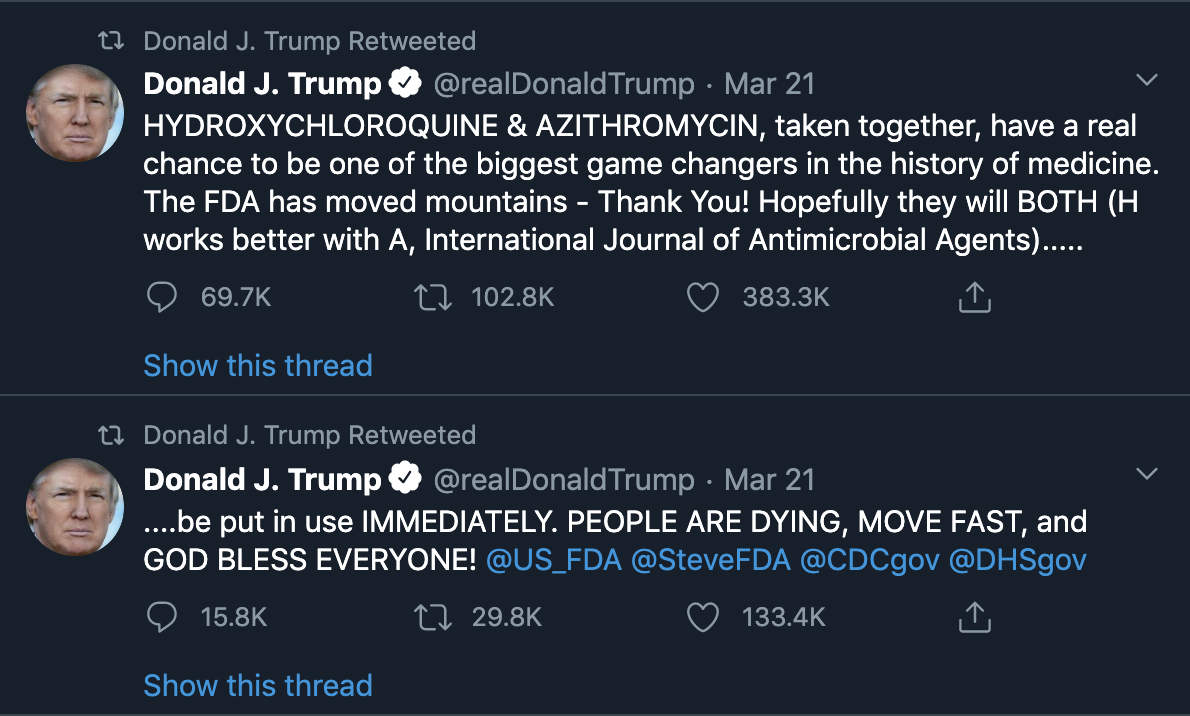Share the hydroxychloroquine tweet
The height and width of the screenshot is (716, 1190).
[x=974, y=297]
